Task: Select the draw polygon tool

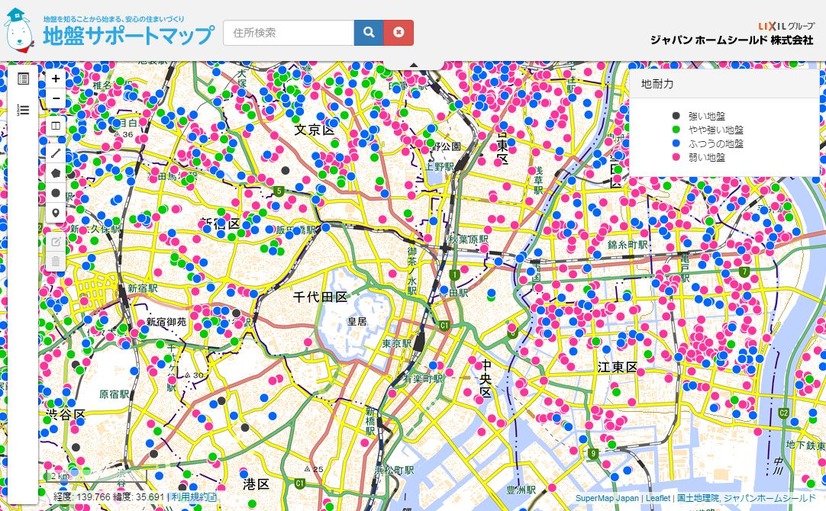Action: click(55, 171)
